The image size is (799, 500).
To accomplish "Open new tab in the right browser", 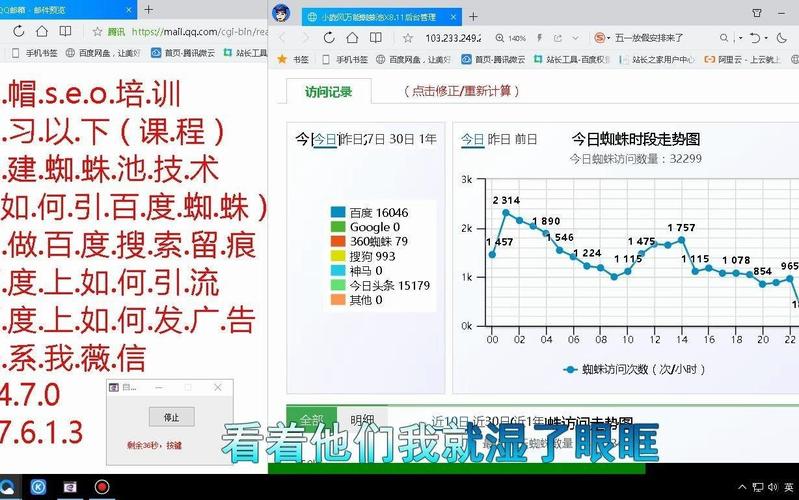I will (x=473, y=17).
